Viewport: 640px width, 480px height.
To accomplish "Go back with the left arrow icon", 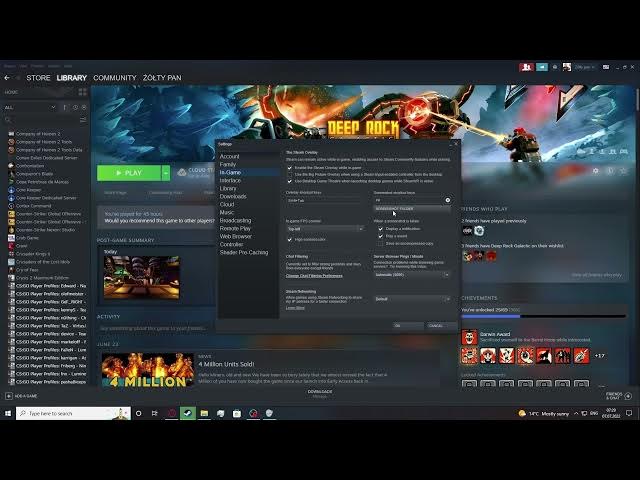I will click(x=7, y=78).
